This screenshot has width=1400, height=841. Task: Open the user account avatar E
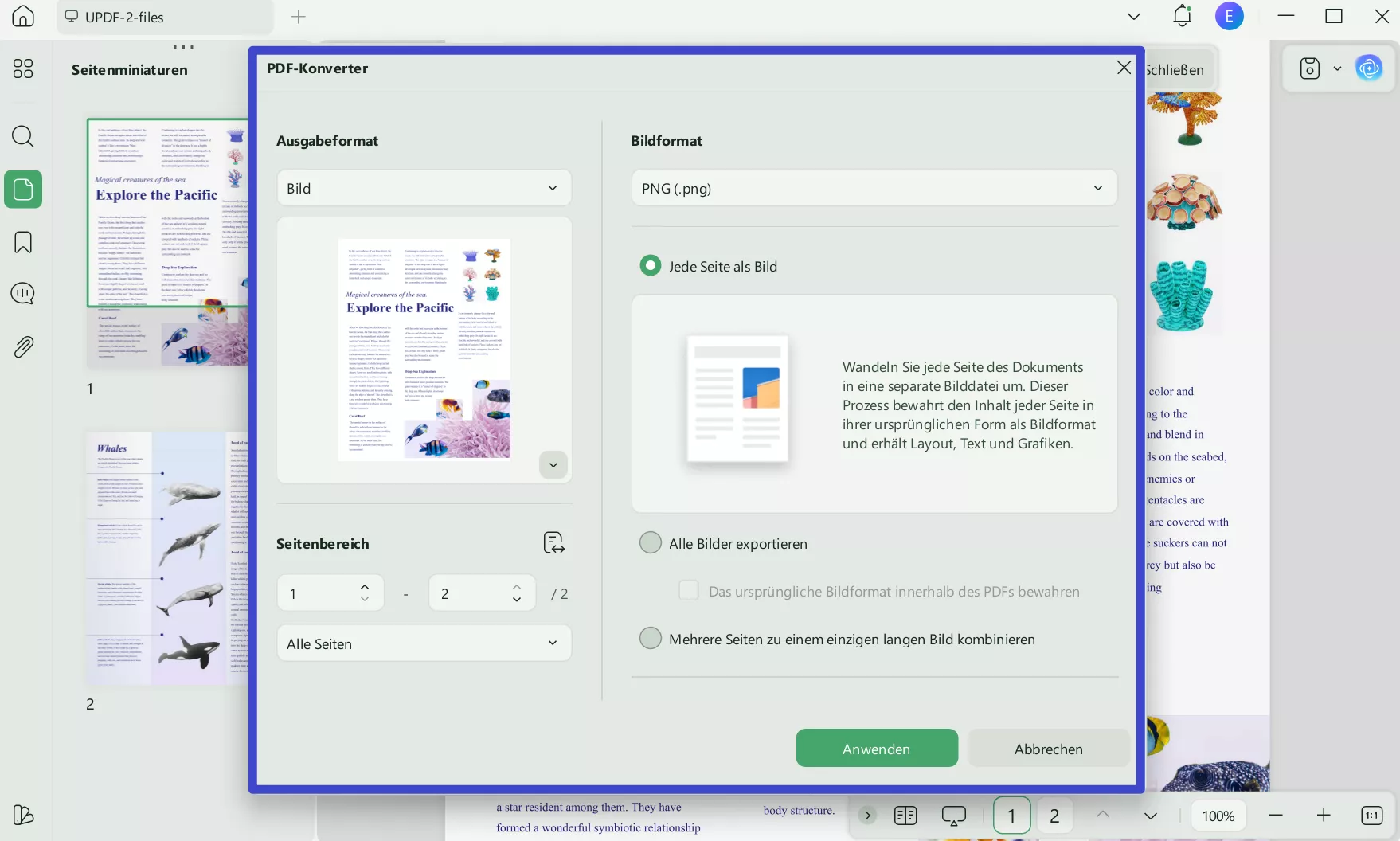[x=1230, y=16]
